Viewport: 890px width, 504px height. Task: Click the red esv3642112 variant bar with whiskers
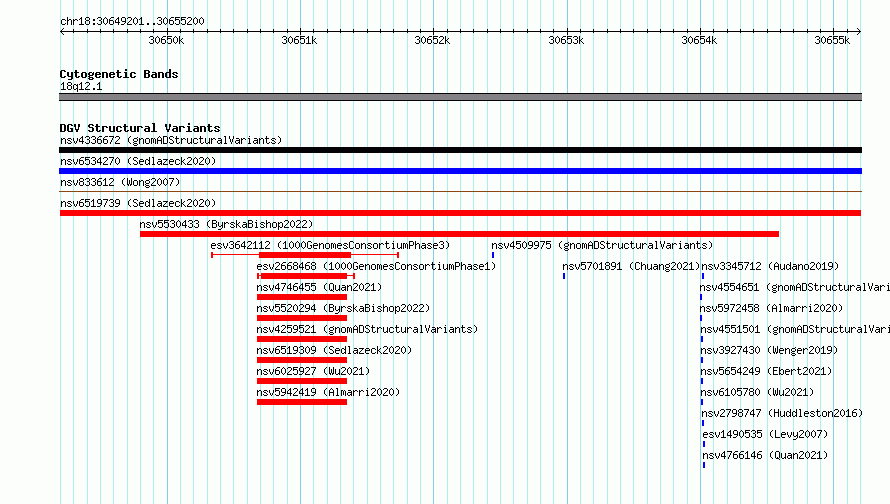pos(305,255)
